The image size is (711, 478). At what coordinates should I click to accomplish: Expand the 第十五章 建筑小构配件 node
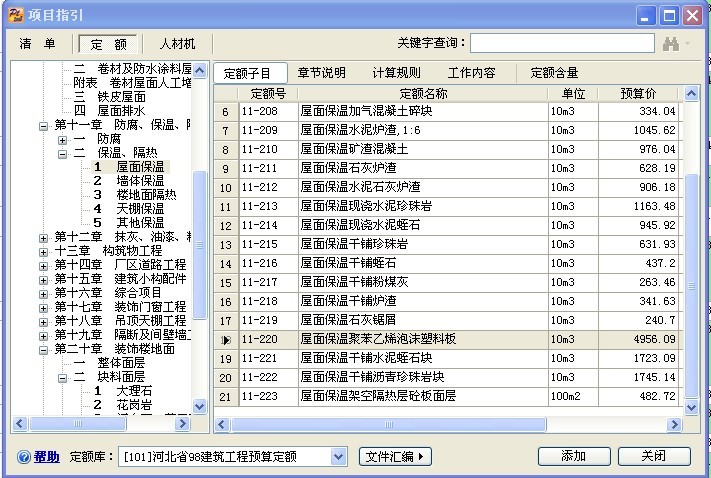coord(44,280)
